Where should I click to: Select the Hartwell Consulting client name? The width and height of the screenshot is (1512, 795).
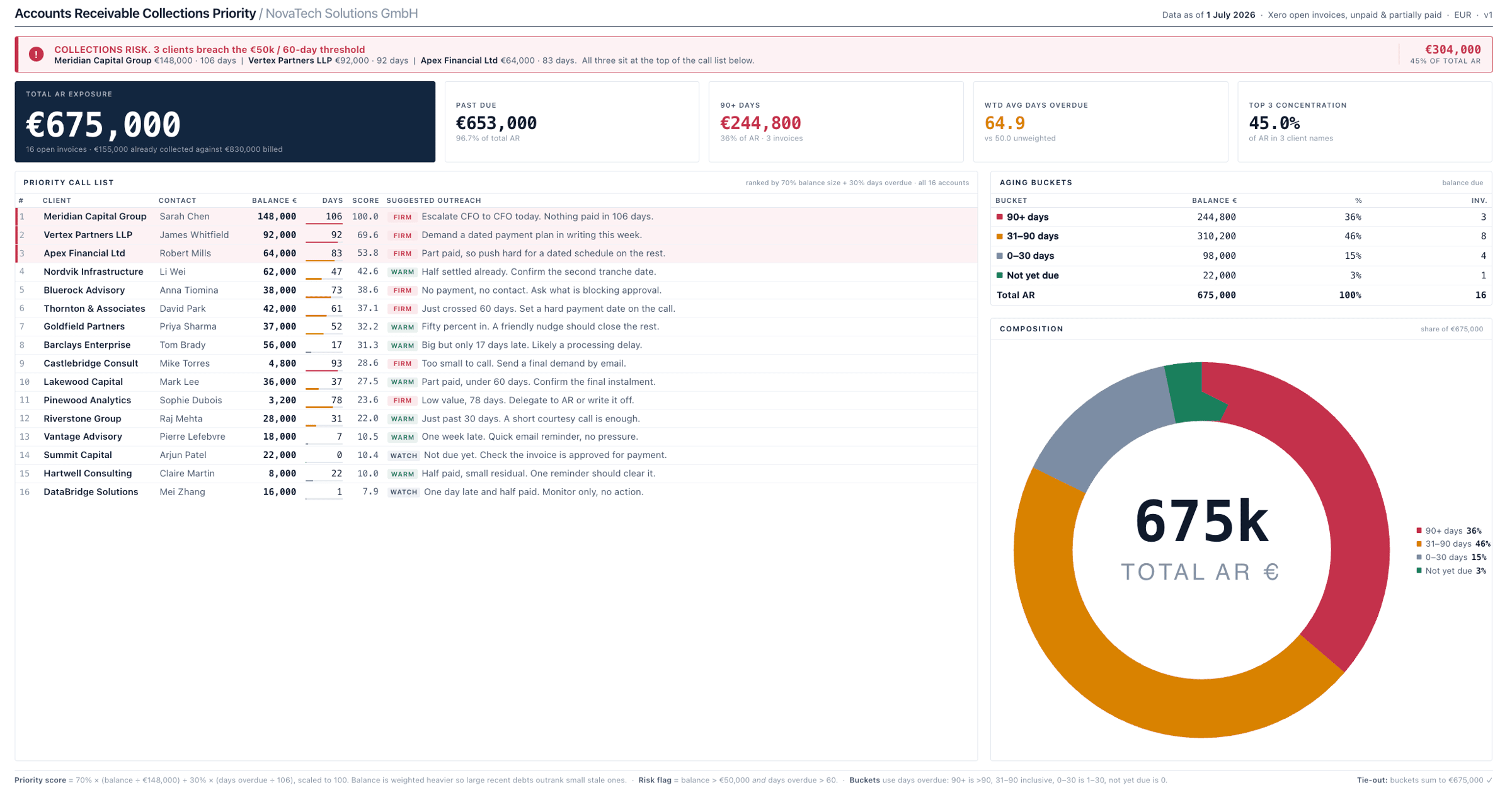[x=88, y=473]
